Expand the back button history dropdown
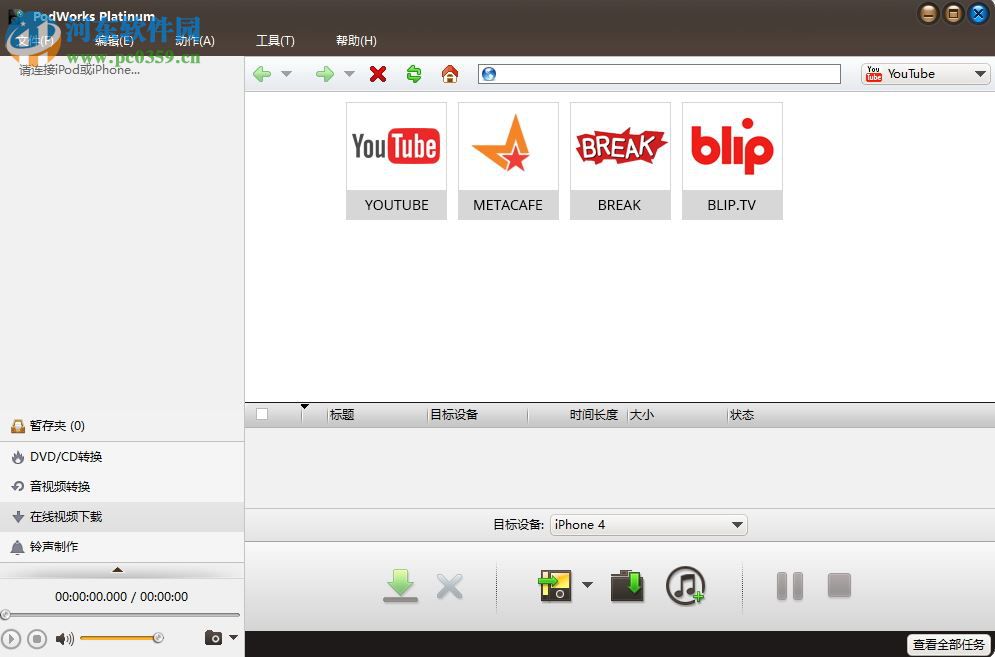This screenshot has height=657, width=995. tap(287, 73)
